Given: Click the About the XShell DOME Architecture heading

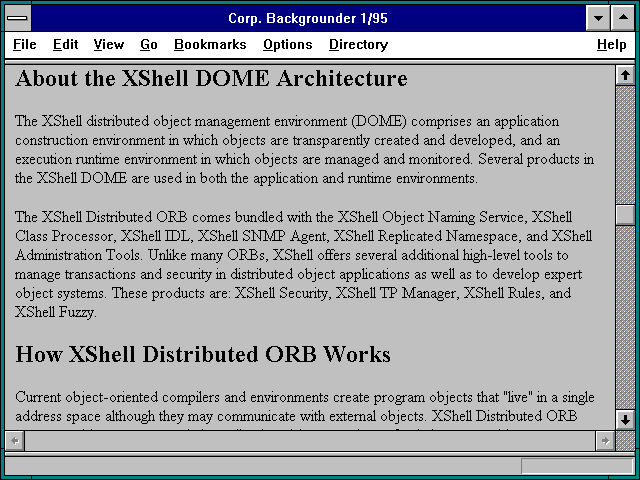Looking at the screenshot, I should tap(211, 78).
